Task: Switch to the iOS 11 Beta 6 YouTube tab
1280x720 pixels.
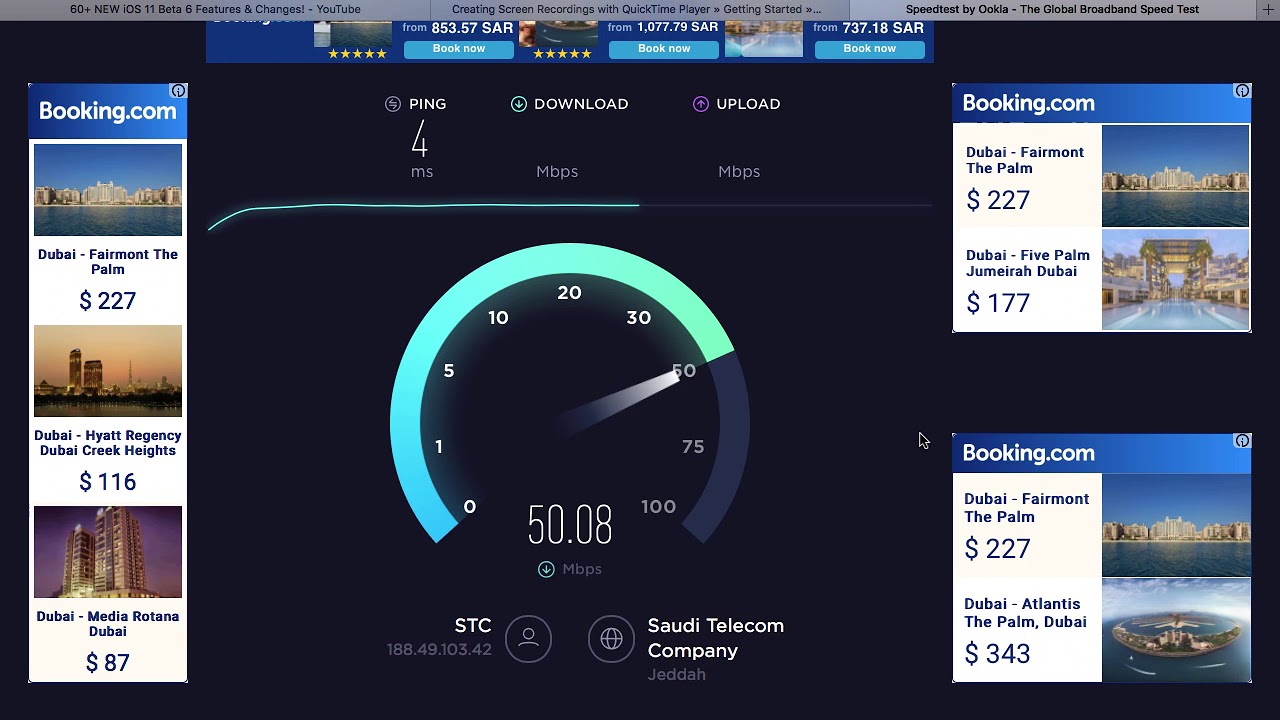Action: click(215, 9)
